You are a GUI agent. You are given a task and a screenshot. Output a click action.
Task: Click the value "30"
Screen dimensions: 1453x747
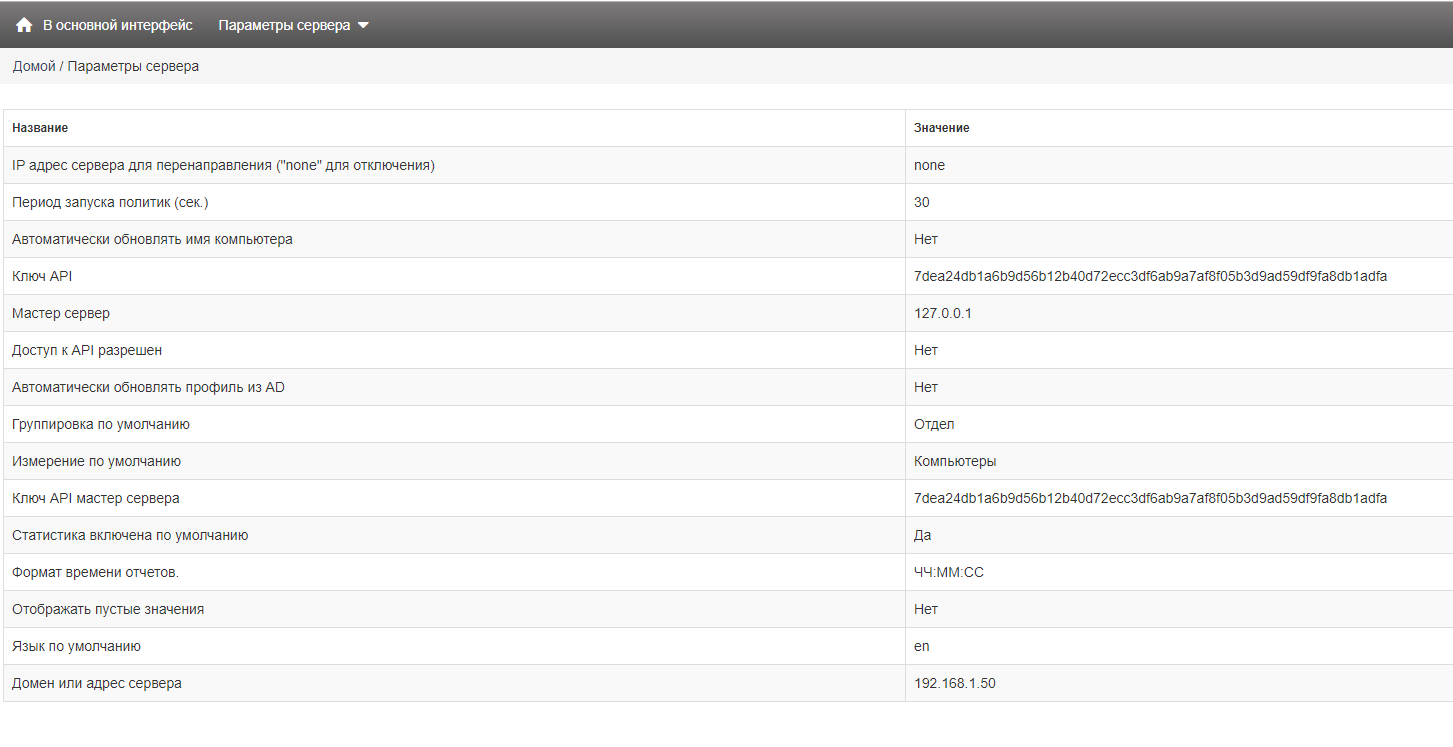click(x=921, y=202)
